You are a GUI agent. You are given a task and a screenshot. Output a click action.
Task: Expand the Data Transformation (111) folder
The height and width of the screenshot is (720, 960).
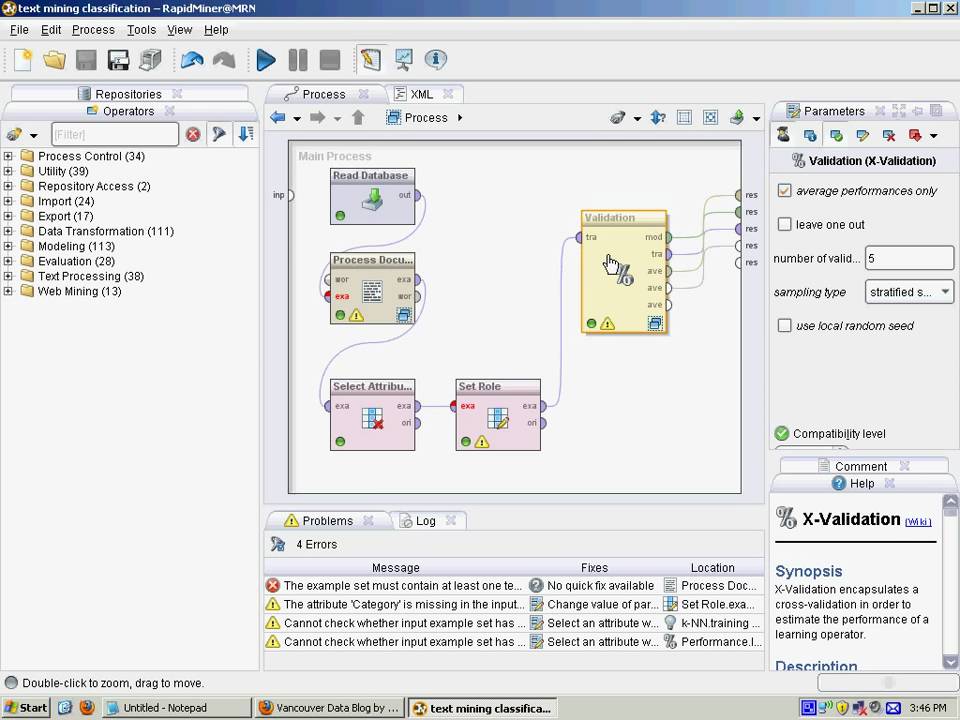point(8,231)
